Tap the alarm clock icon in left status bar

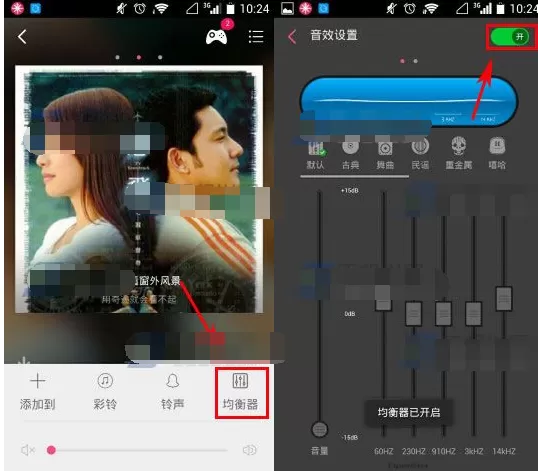[140, 8]
